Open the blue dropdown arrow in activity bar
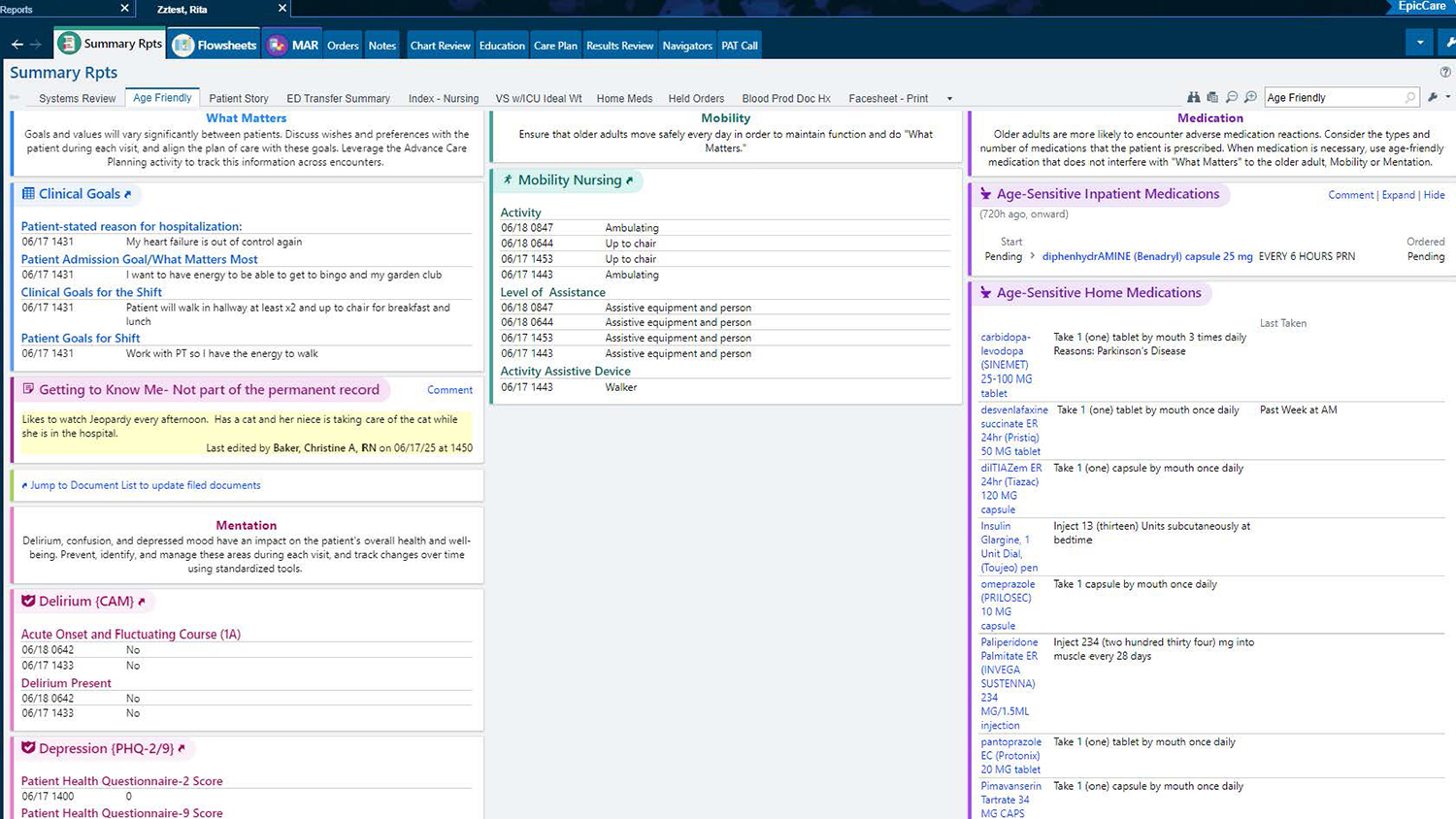Screen dimensions: 1456x819 1419,43
